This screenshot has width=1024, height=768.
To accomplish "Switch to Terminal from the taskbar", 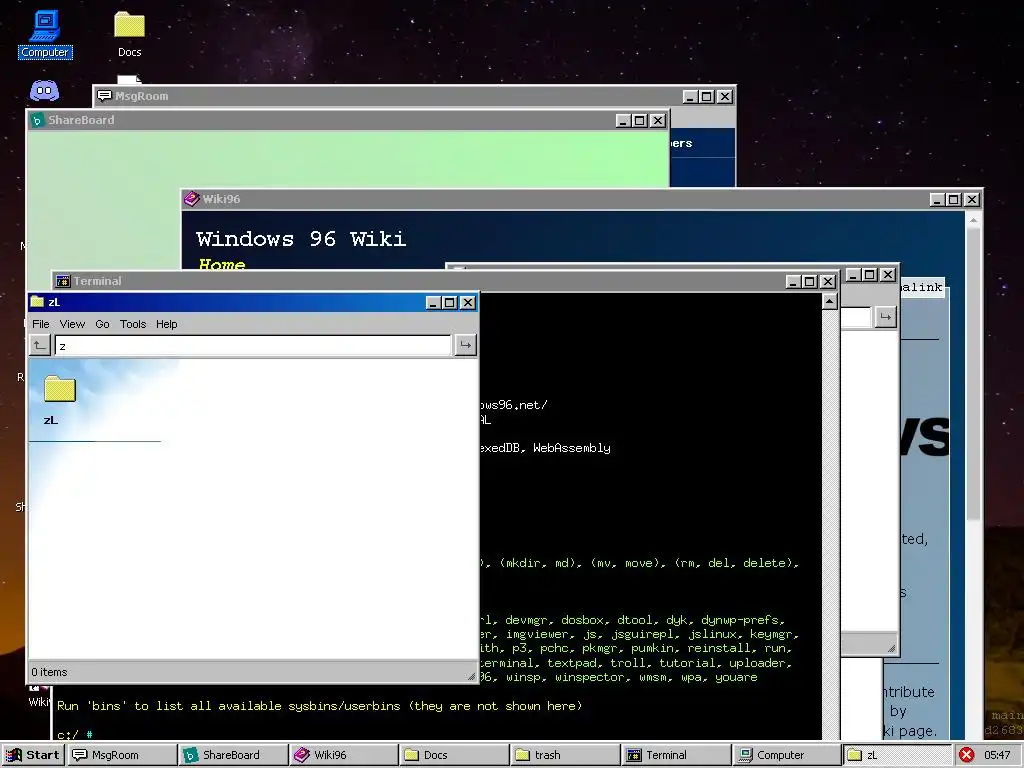I will point(677,755).
